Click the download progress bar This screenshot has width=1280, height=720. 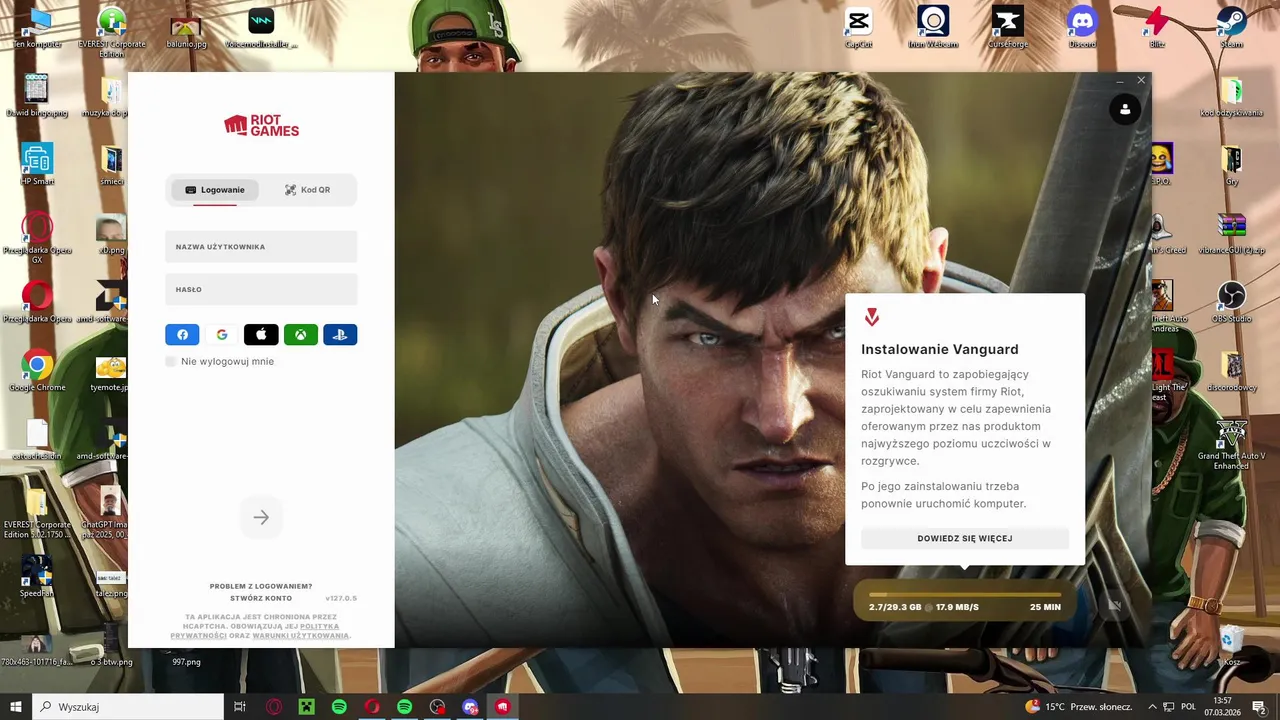(x=965, y=595)
